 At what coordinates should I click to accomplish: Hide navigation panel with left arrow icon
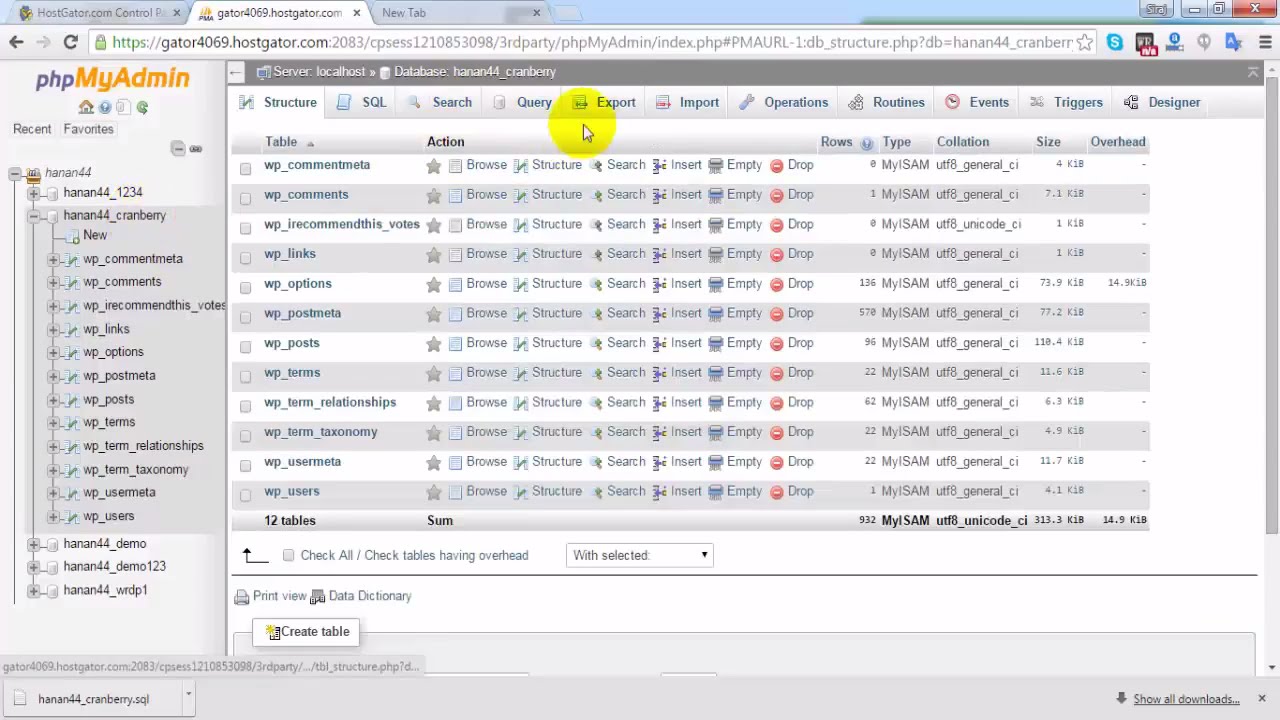pos(235,72)
